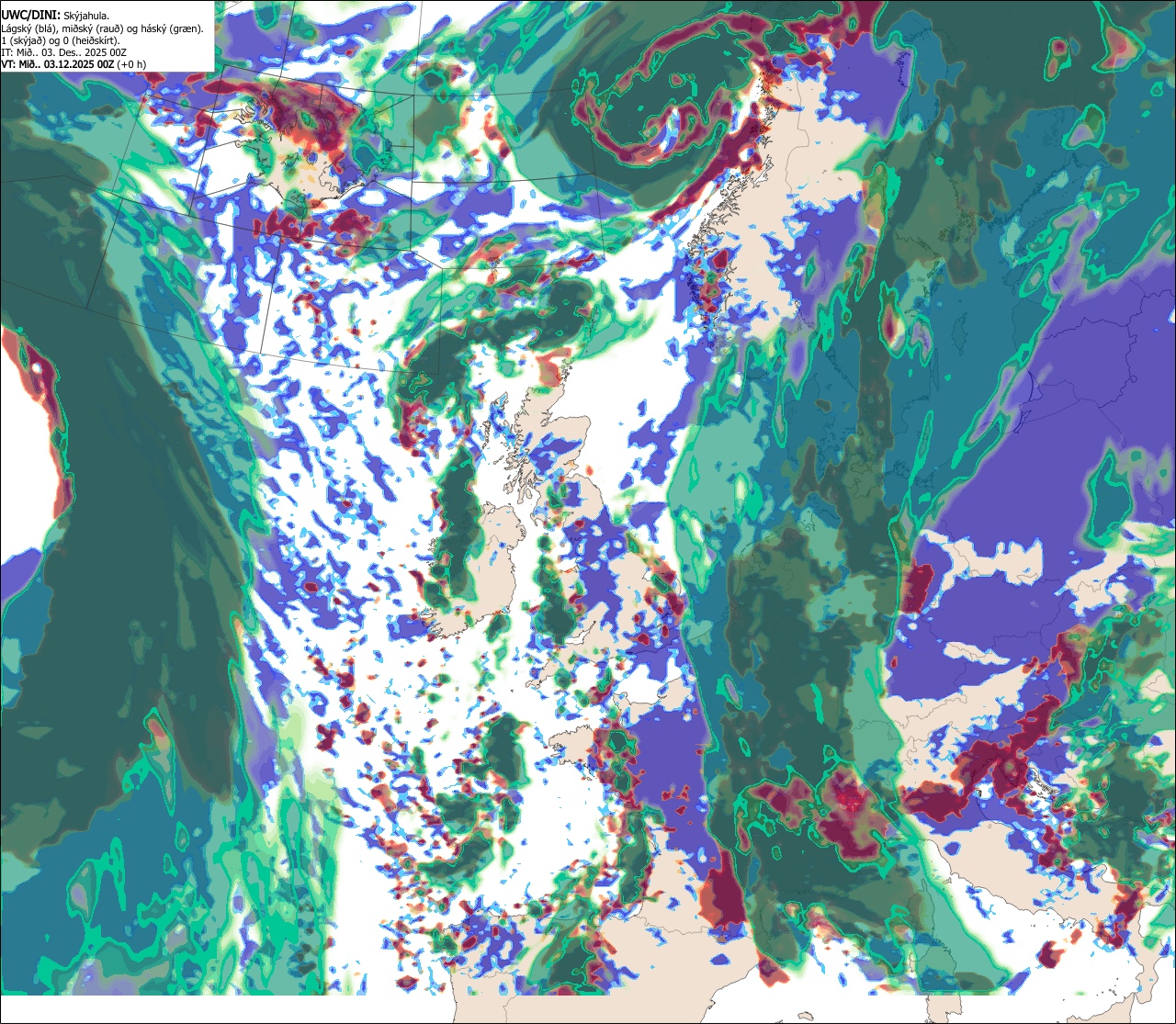The height and width of the screenshot is (1024, 1176).
Task: Click the 'IT: Mið.. 03. Des.. 2025 00Z' line
Action: (x=64, y=52)
